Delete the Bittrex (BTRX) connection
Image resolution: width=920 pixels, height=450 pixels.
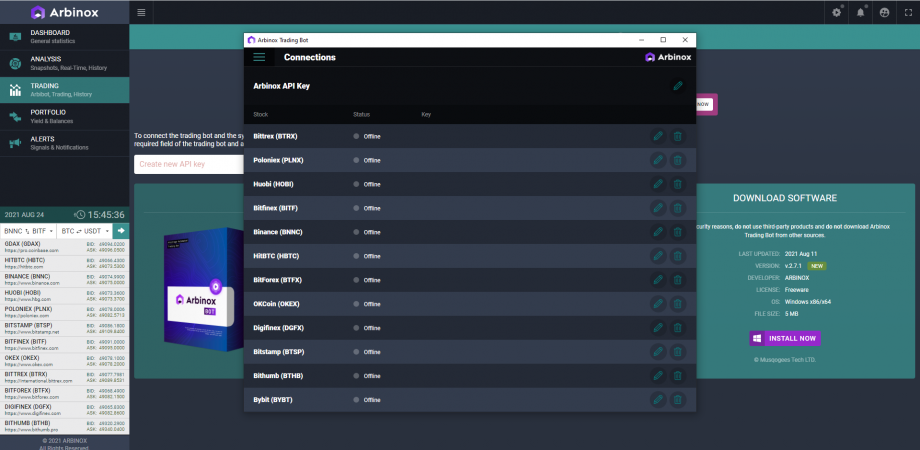coord(678,136)
